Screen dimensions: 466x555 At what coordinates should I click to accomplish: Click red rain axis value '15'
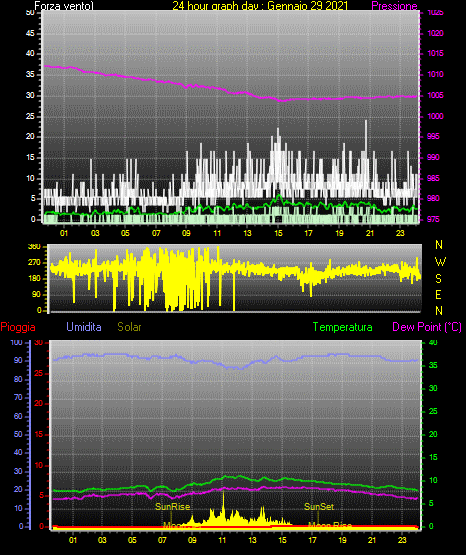(x=39, y=434)
